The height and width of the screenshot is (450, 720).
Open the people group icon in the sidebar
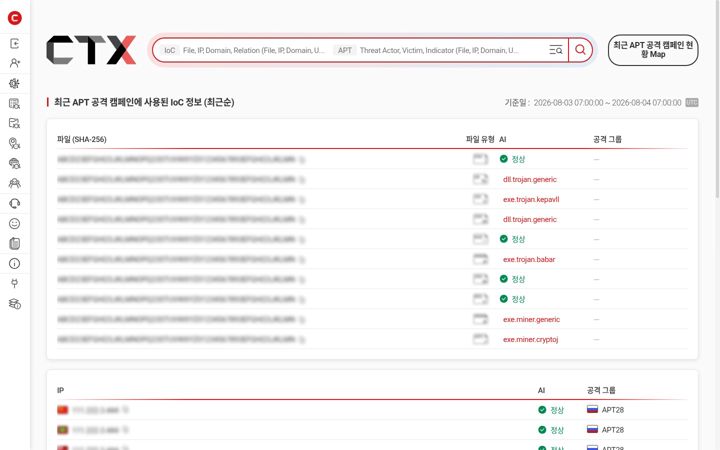tap(15, 183)
